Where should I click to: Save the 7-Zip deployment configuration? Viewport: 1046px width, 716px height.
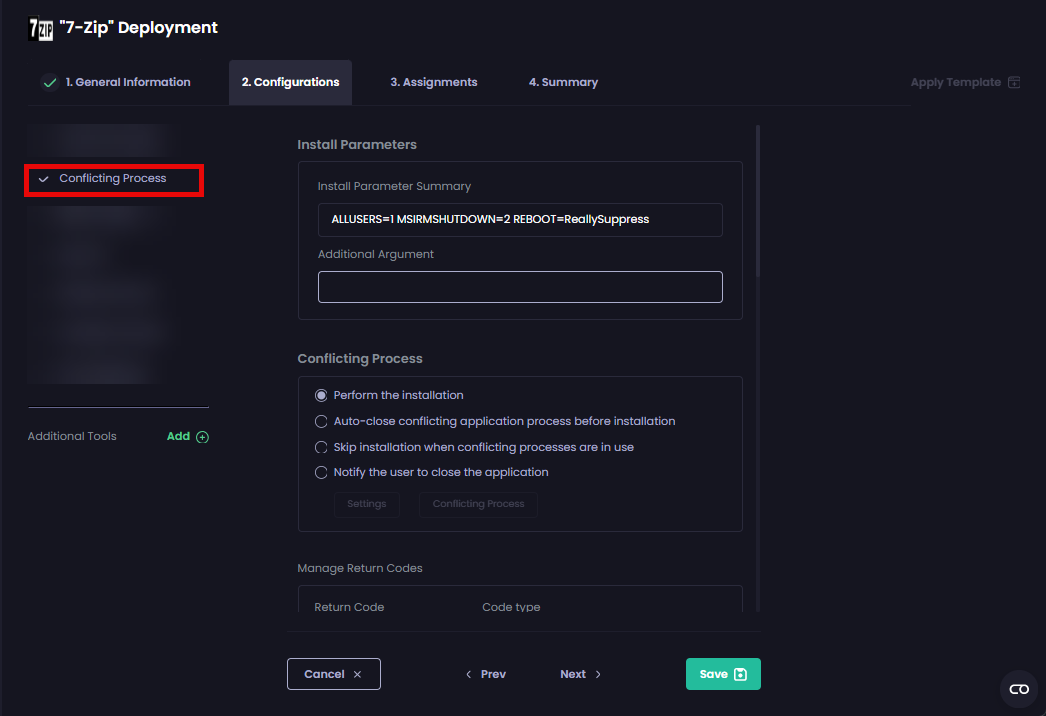(723, 673)
